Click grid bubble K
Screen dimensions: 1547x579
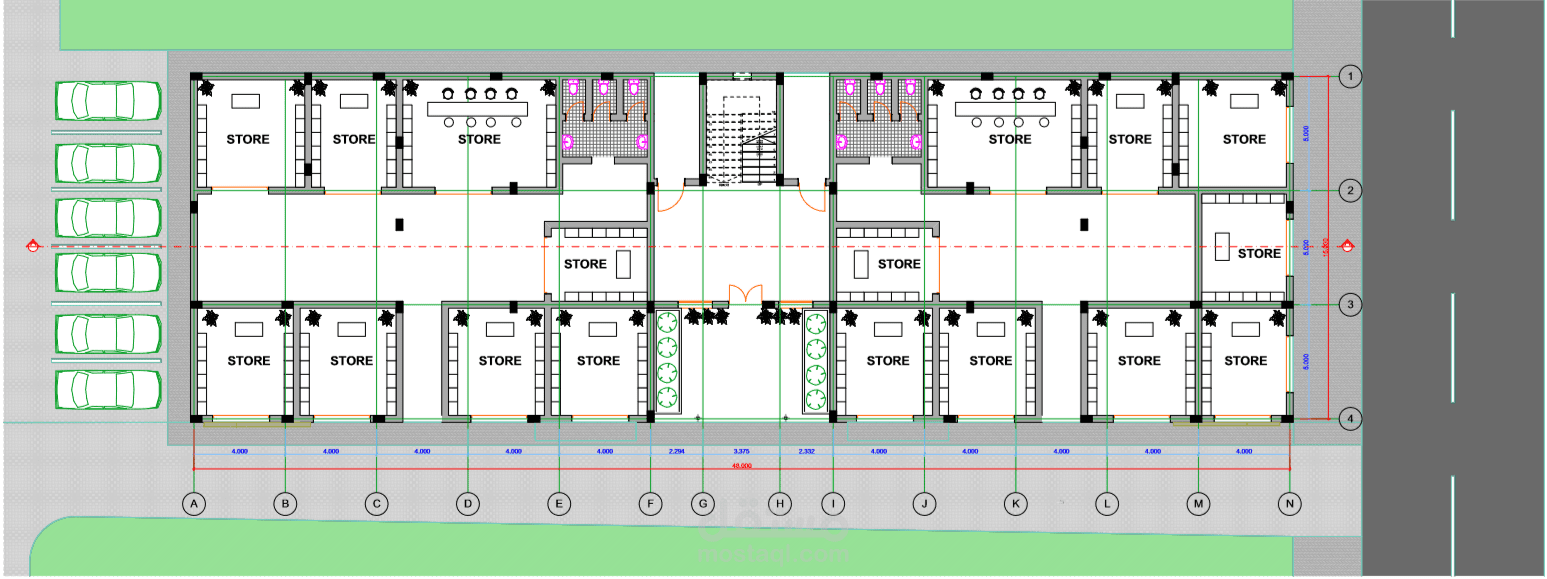1015,504
